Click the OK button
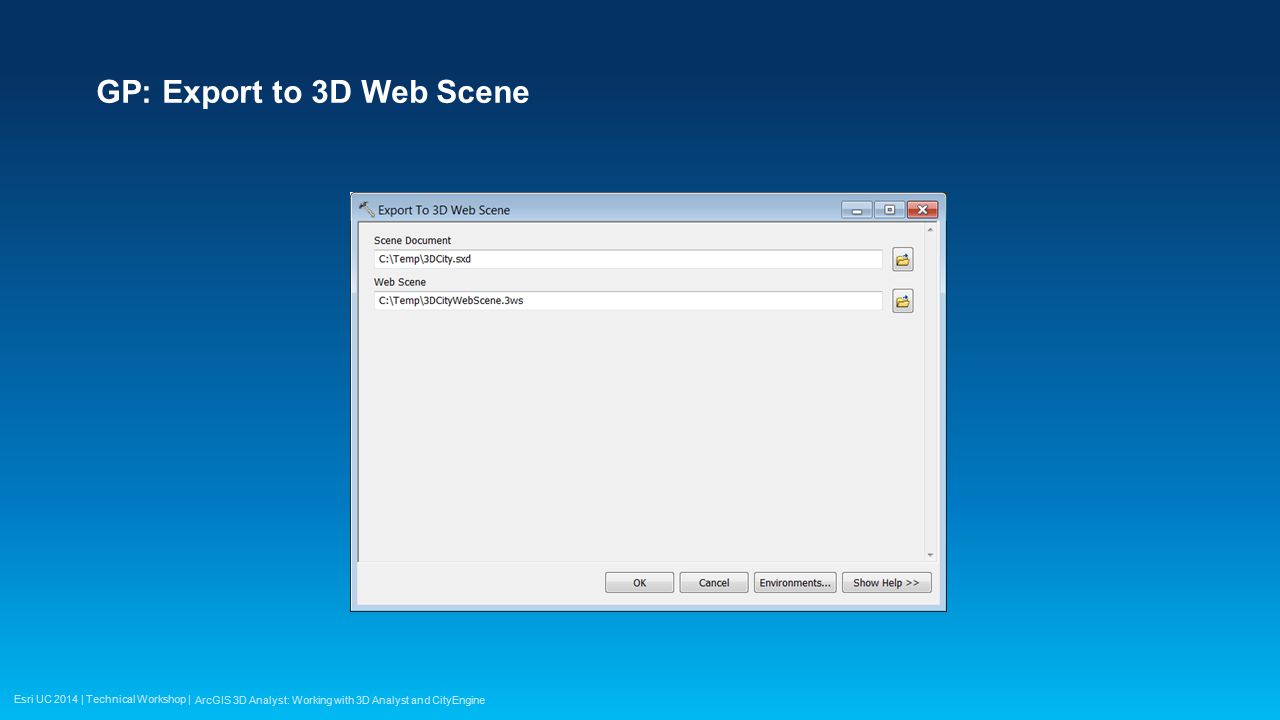The image size is (1280, 720). click(x=639, y=583)
